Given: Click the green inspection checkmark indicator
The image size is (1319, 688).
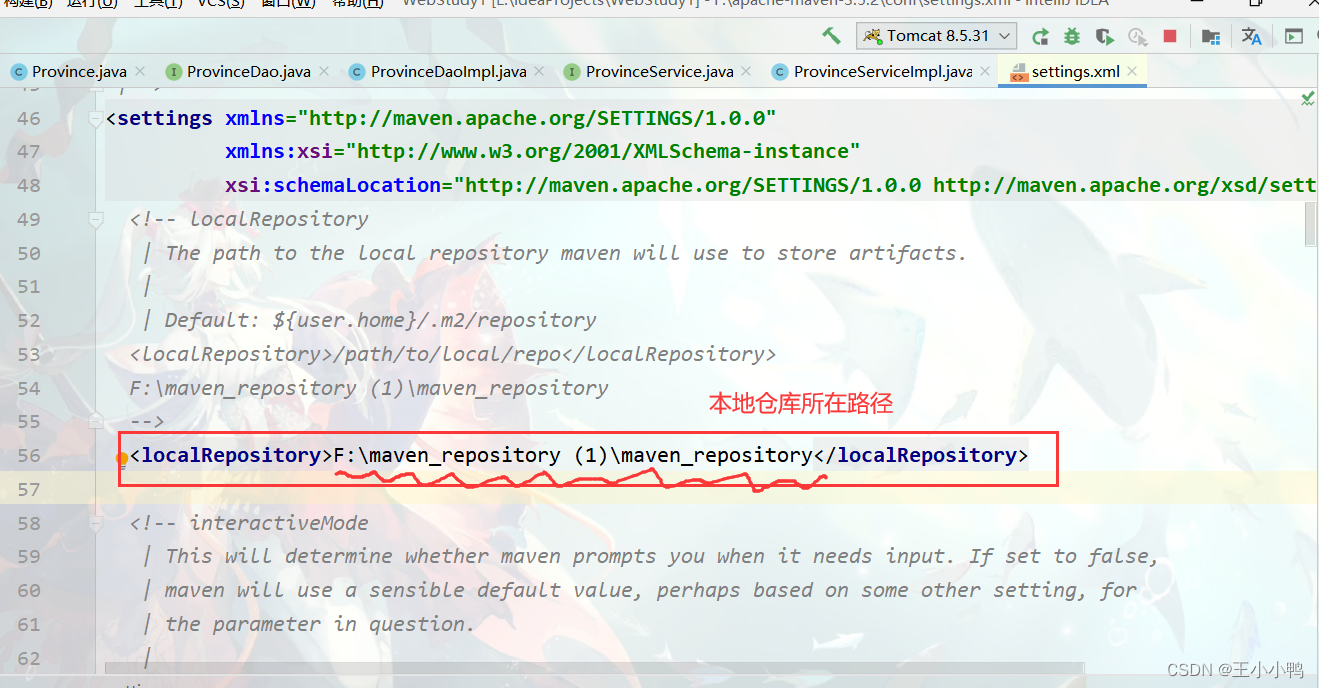Looking at the screenshot, I should click(1307, 99).
